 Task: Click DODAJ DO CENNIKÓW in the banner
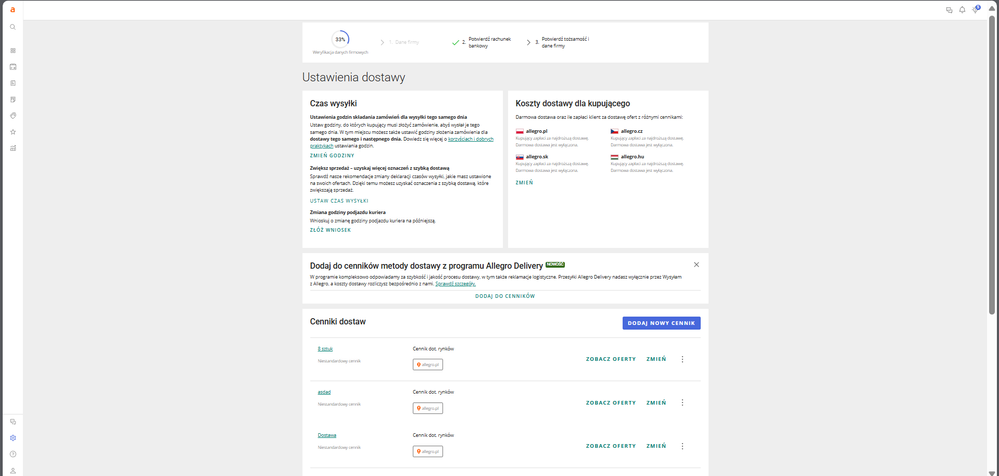pos(505,296)
